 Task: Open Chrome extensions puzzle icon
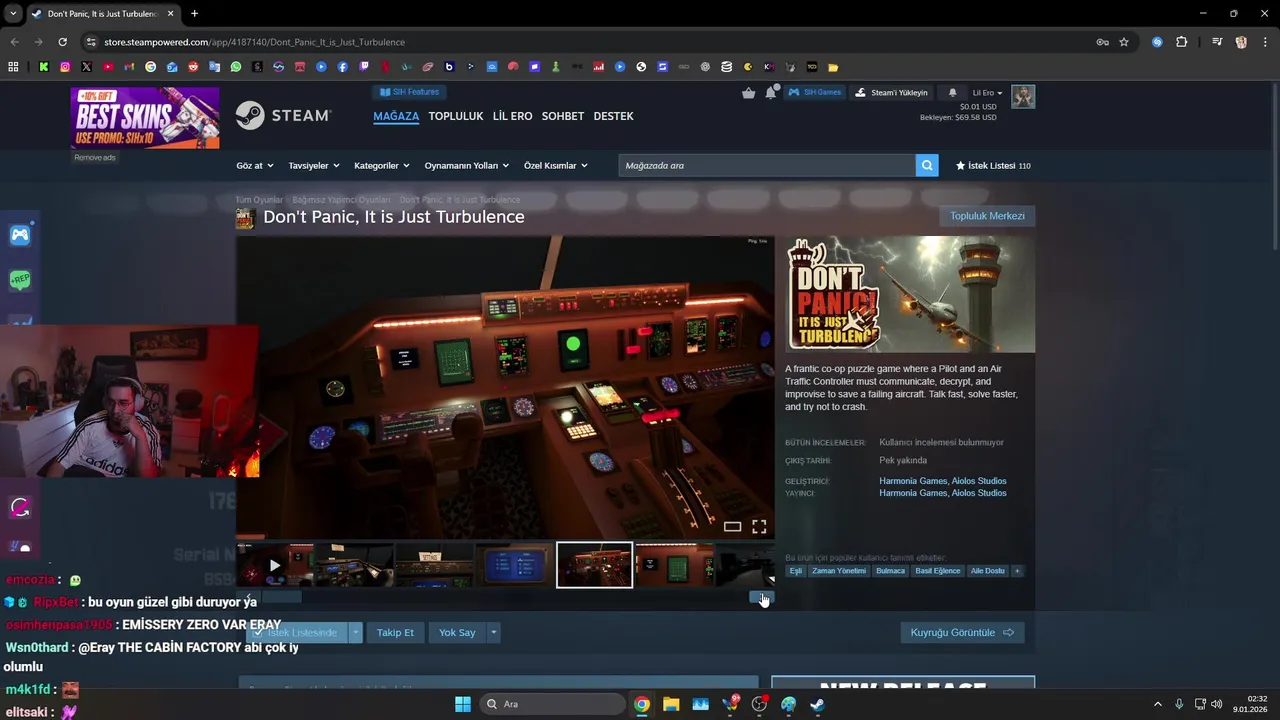point(1182,42)
